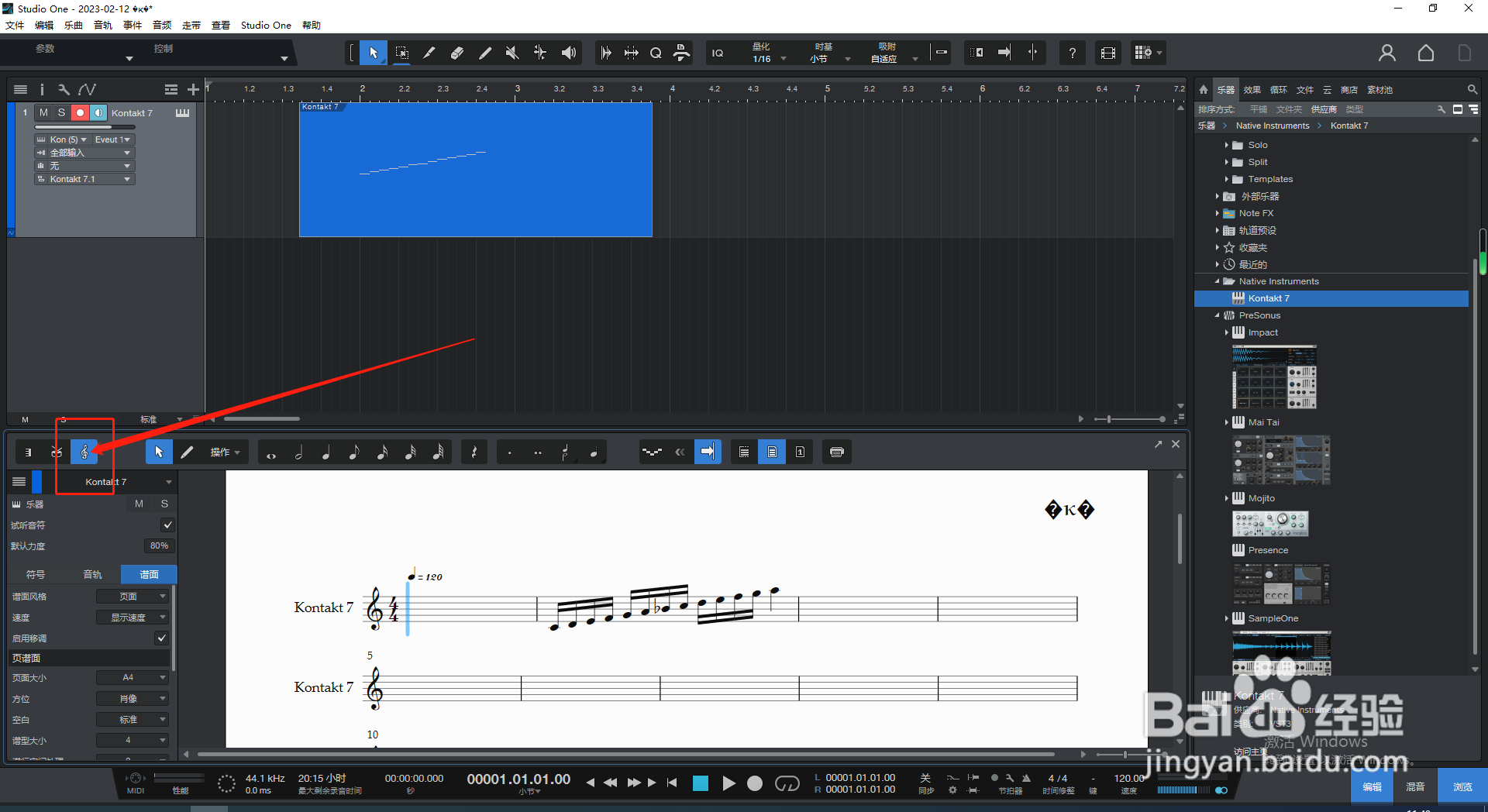Image resolution: width=1488 pixels, height=812 pixels.
Task: Toggle enable transpose checkbox
Action: coord(161,638)
